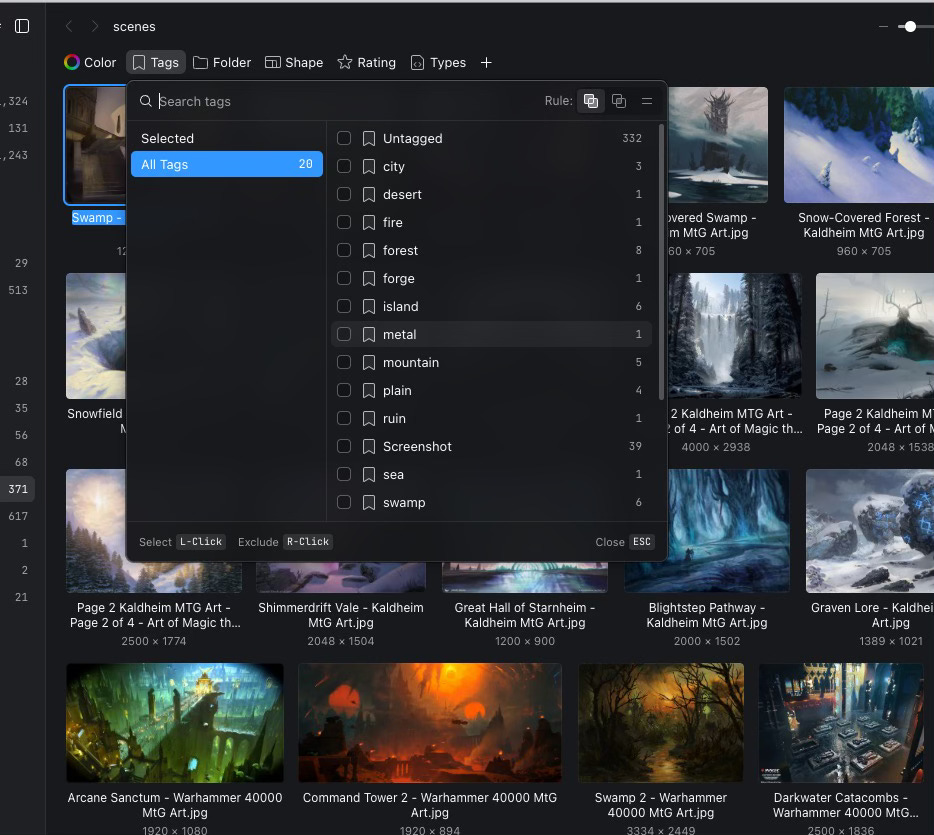Image resolution: width=934 pixels, height=835 pixels.
Task: Click the bookmark icon beside island
Action: [x=369, y=307]
